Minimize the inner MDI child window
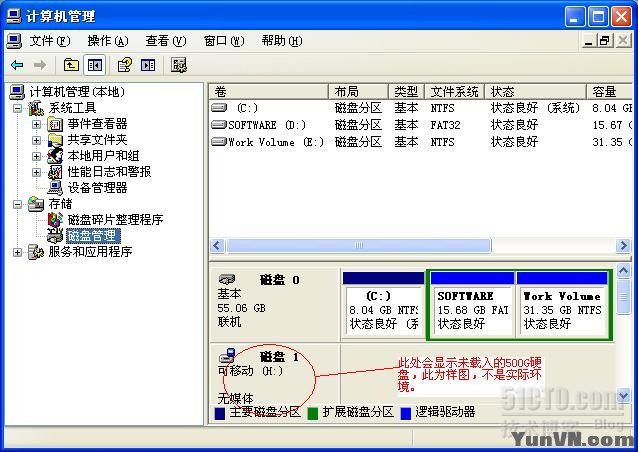The image size is (638, 452). tap(589, 41)
